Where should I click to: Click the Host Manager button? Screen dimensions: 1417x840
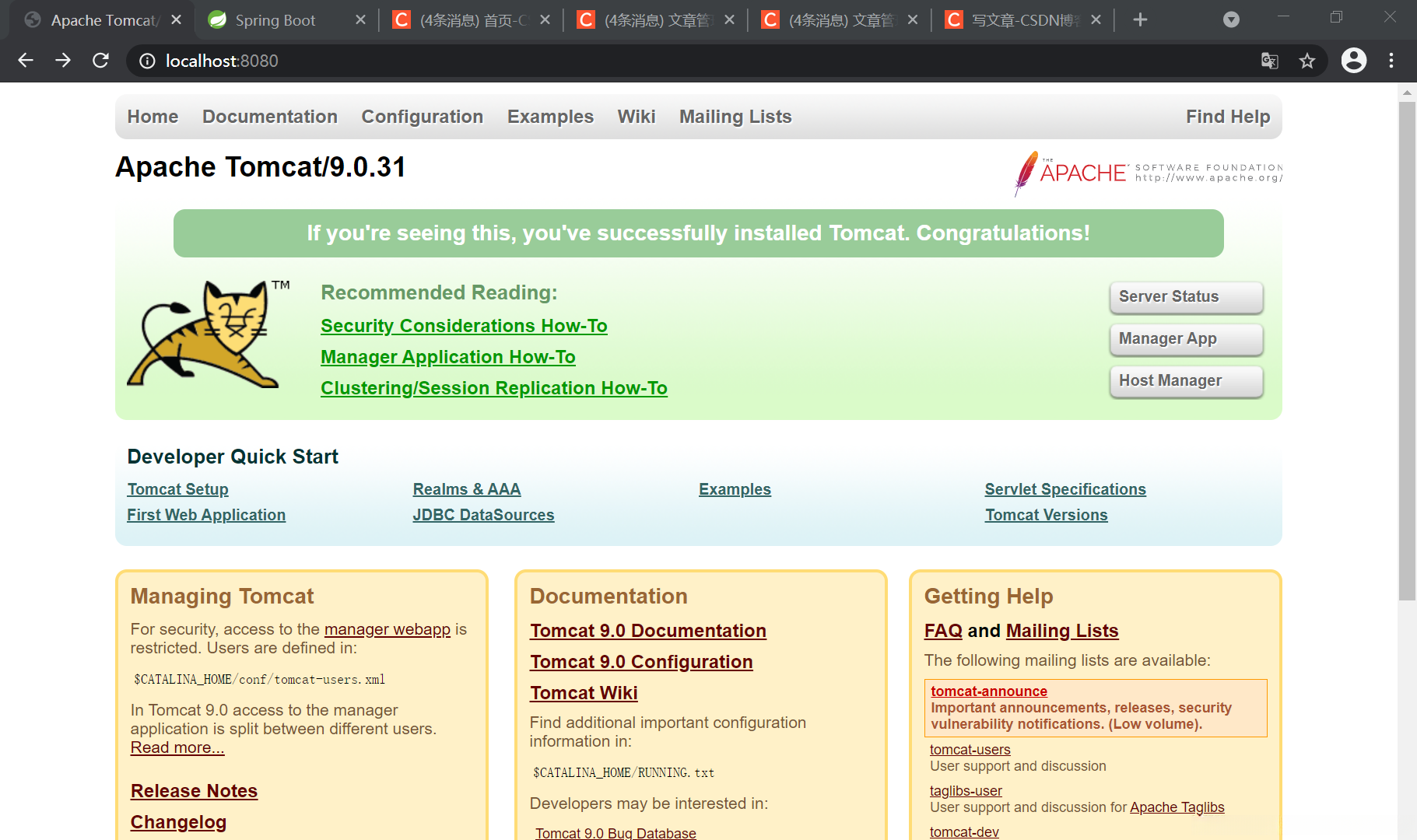click(1186, 381)
